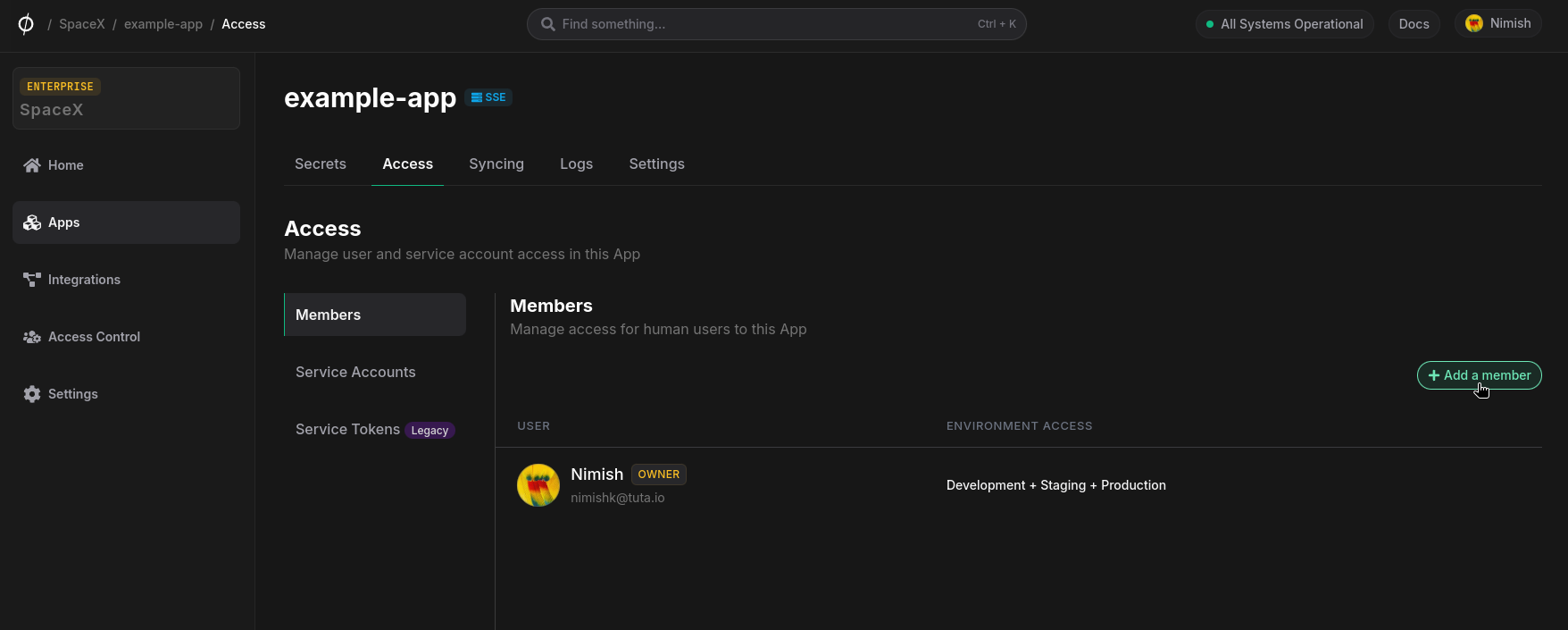Open Service Tokens section
The width and height of the screenshot is (1568, 630).
coord(375,429)
